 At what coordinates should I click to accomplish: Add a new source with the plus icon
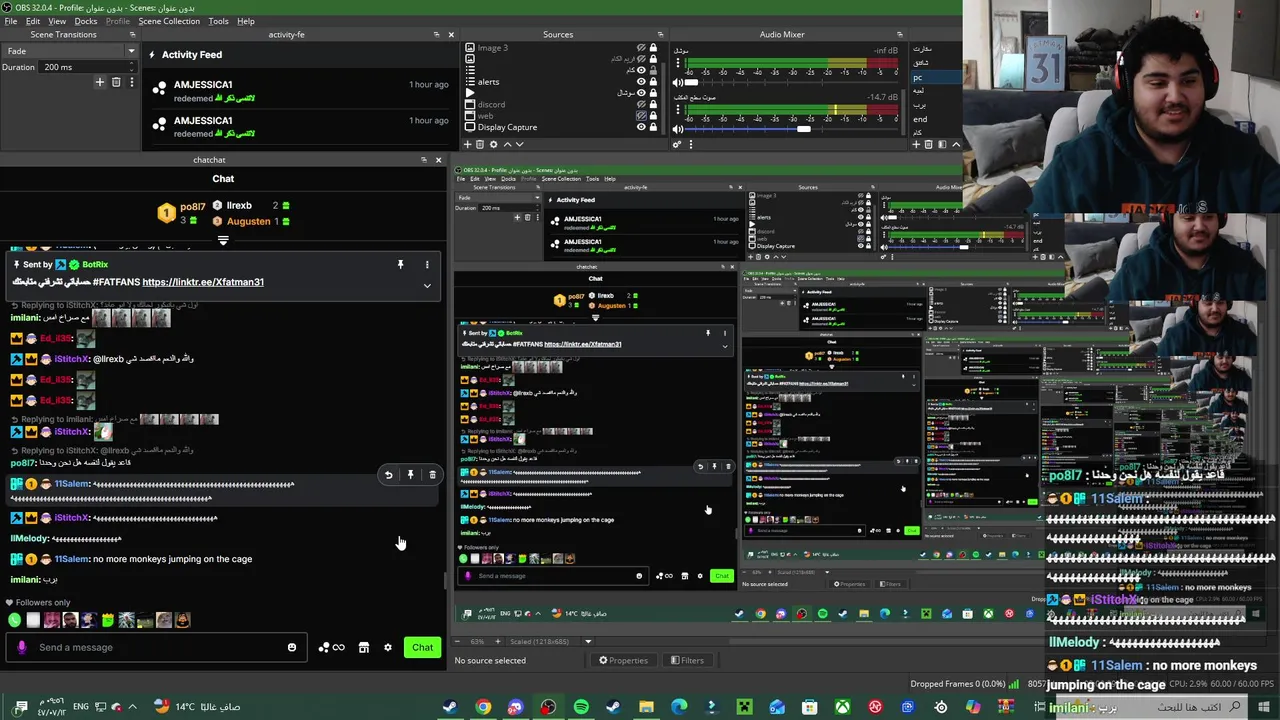tap(467, 144)
